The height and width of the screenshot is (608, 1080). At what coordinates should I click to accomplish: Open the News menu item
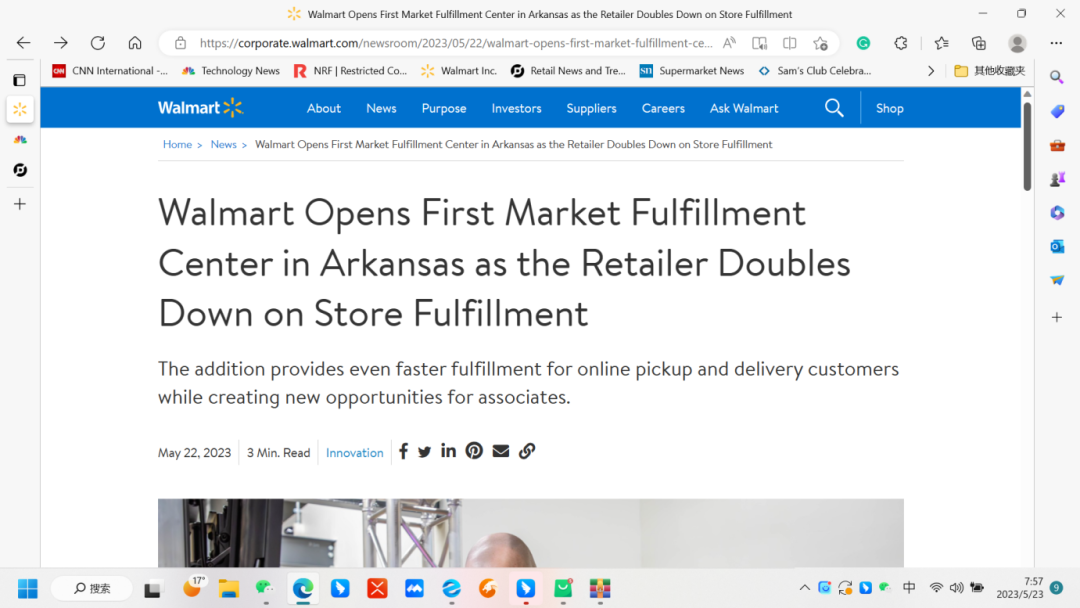(x=381, y=108)
